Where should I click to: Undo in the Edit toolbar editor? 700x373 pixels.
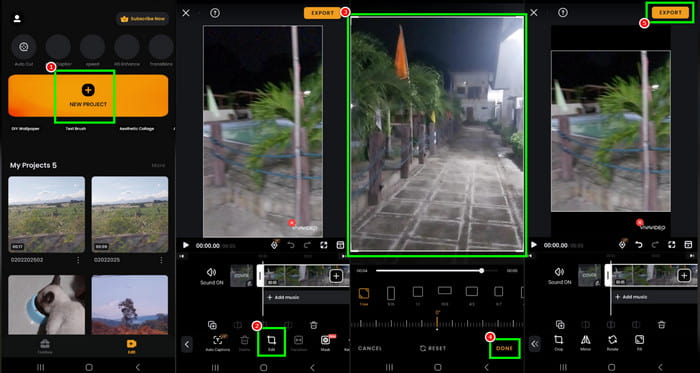pos(291,245)
